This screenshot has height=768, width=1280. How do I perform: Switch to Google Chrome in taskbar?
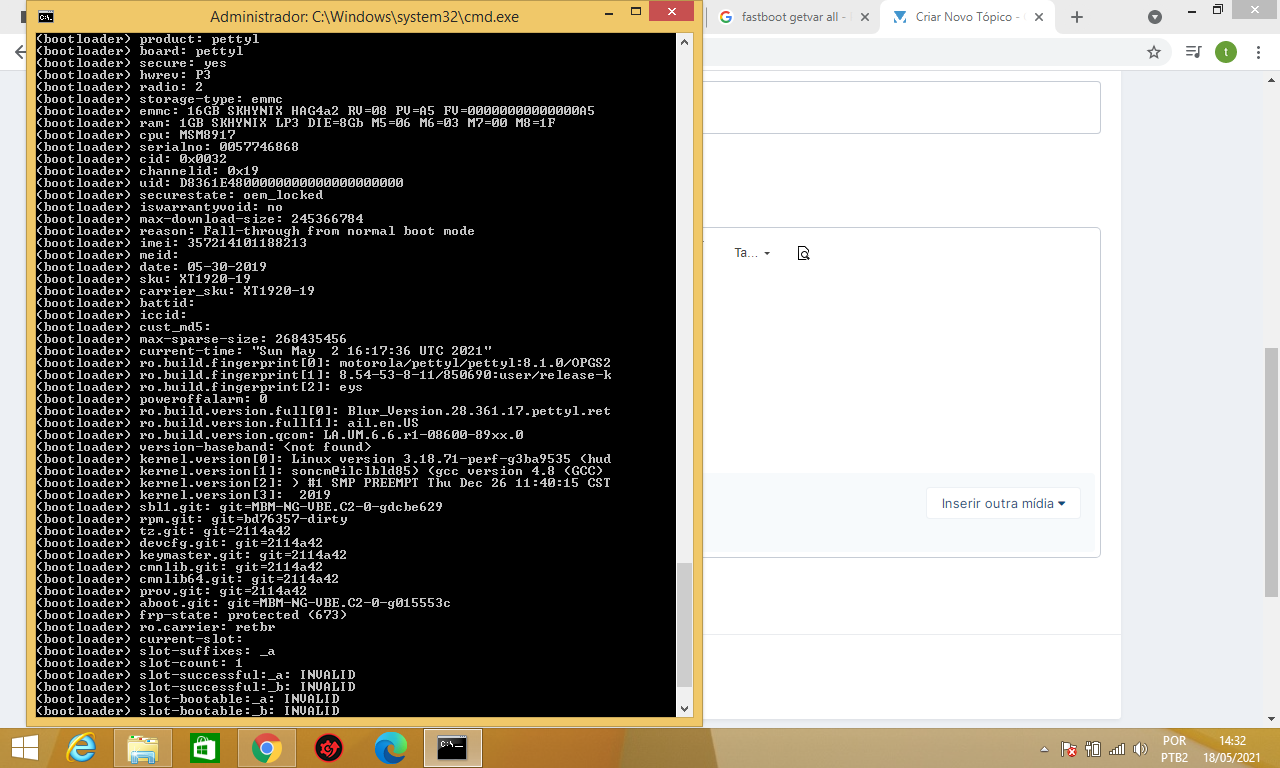[x=267, y=747]
